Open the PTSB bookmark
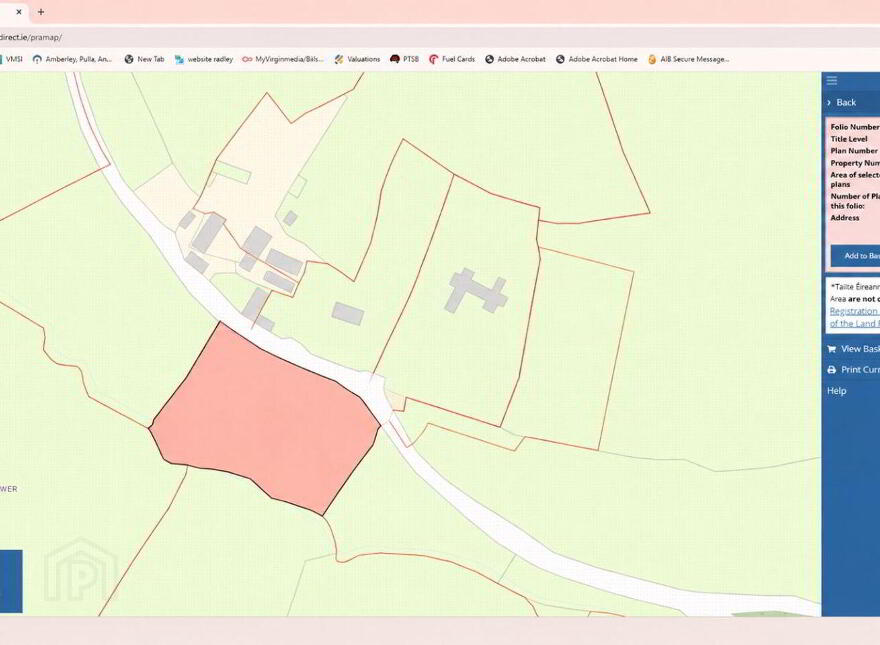Screen dimensions: 880x645 [x=404, y=59]
